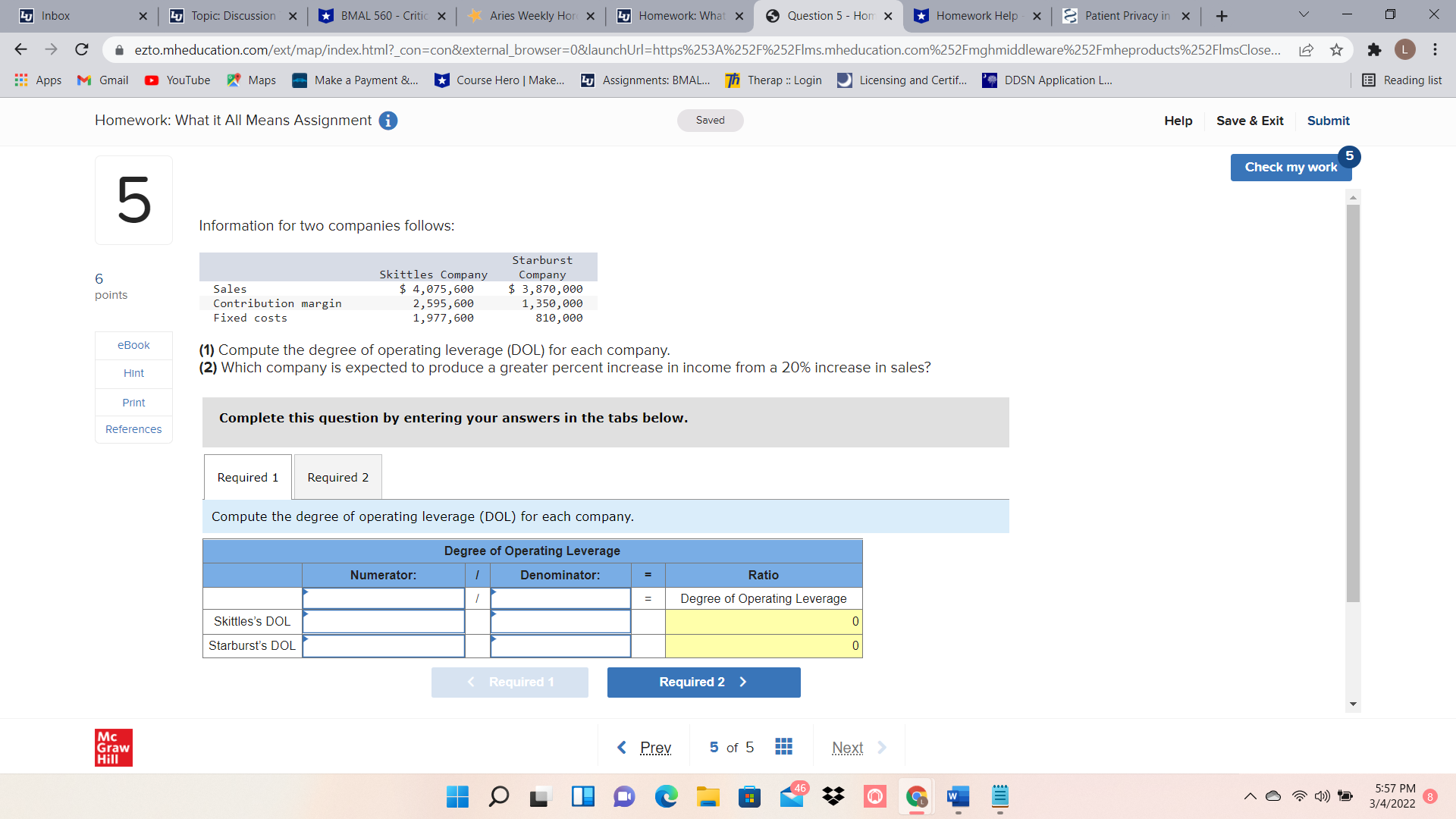Viewport: 1456px width, 819px height.
Task: Expand the Skittles's DOL numerator cell
Action: coord(384,622)
